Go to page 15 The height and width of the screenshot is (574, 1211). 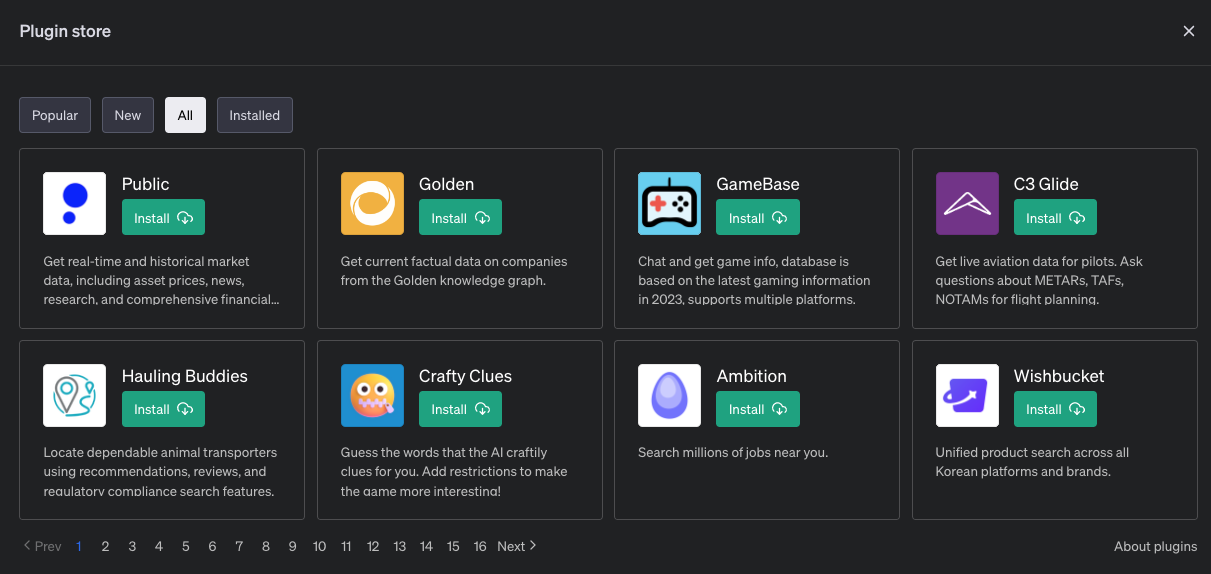pos(453,546)
